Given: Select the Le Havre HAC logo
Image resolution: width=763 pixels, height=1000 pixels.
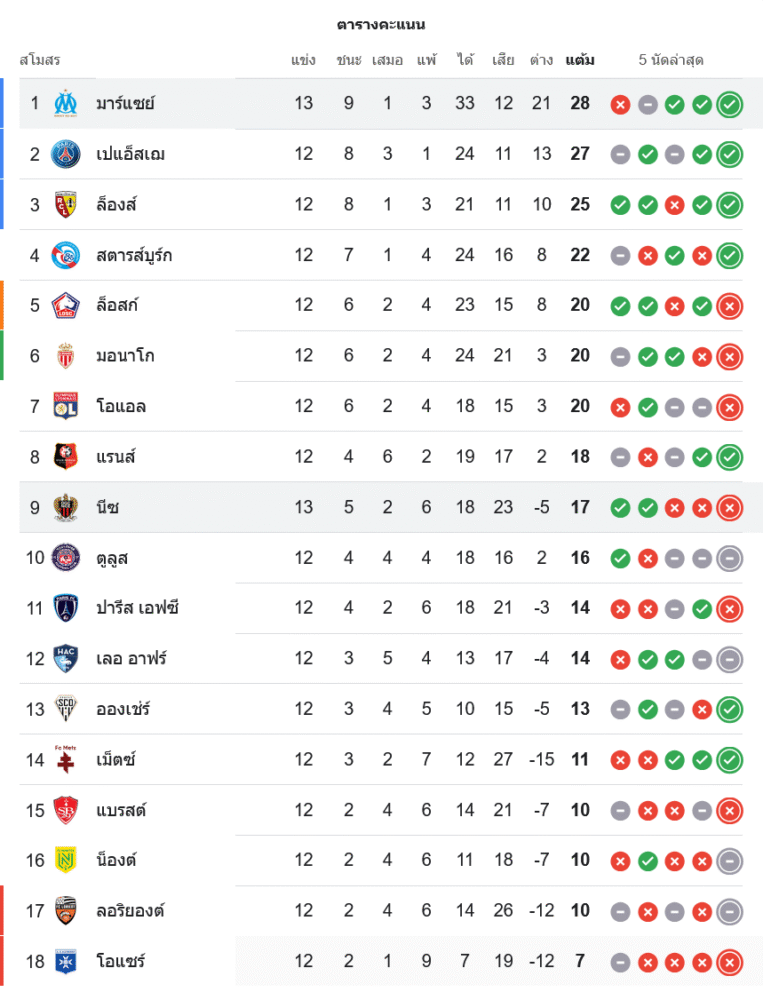Looking at the screenshot, I should point(65,658).
